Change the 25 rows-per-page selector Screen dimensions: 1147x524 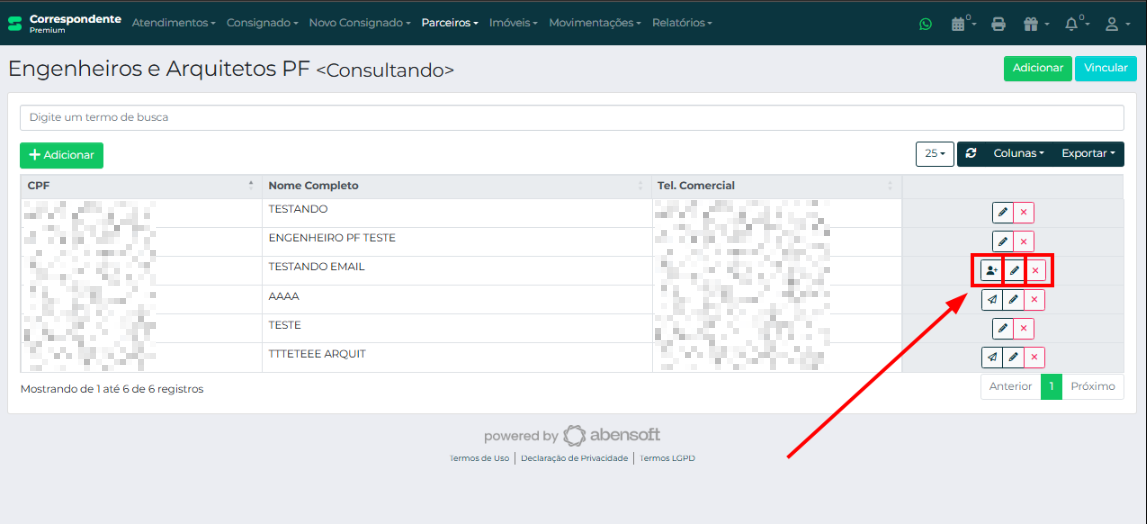click(x=934, y=154)
